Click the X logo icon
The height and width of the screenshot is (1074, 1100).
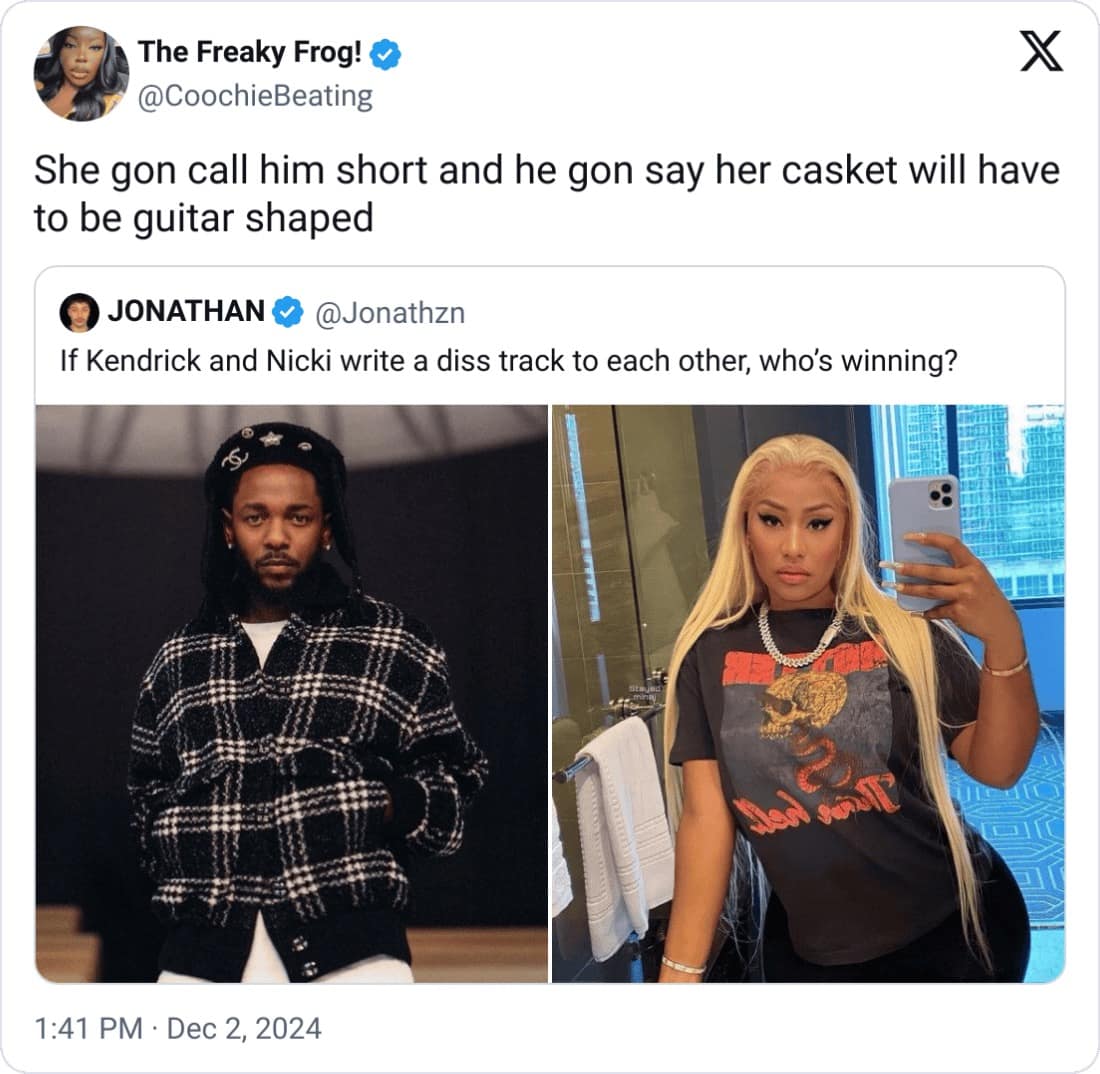point(1041,51)
